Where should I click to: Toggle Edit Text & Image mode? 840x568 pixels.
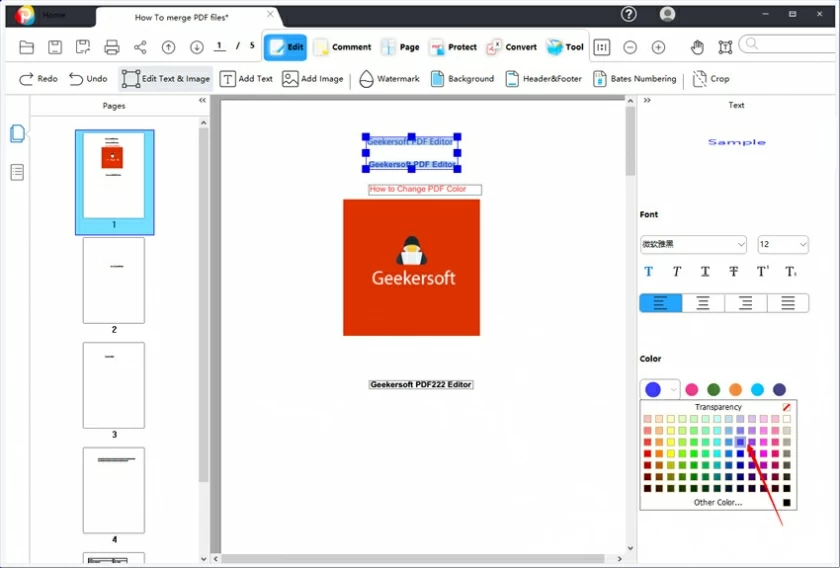click(166, 79)
